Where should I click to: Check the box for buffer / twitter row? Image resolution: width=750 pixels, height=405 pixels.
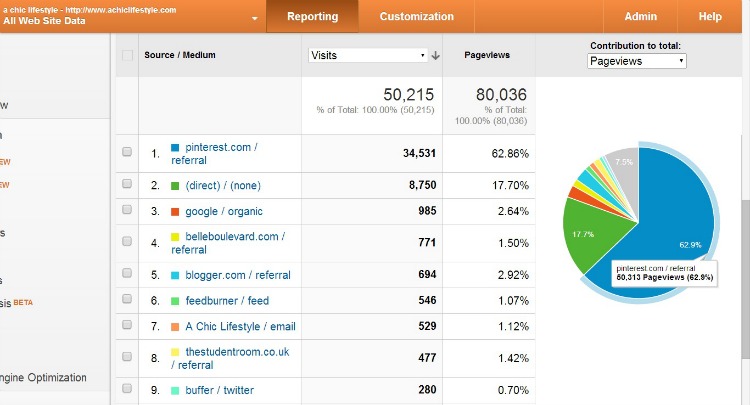pos(127,388)
